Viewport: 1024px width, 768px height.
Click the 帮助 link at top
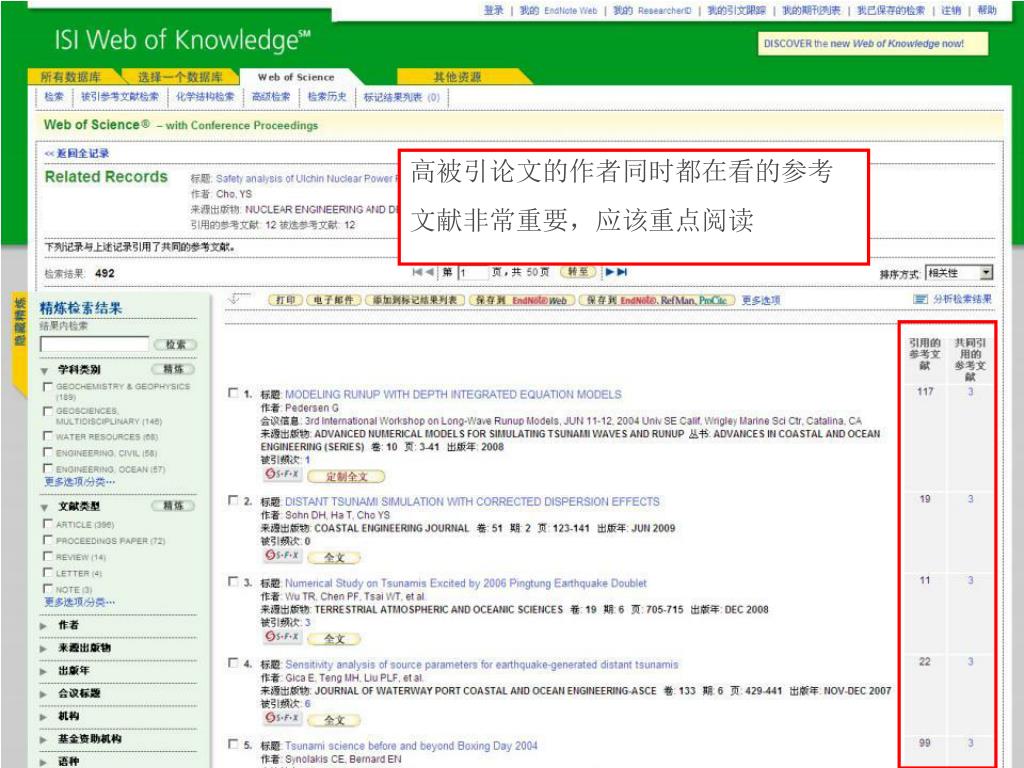987,10
